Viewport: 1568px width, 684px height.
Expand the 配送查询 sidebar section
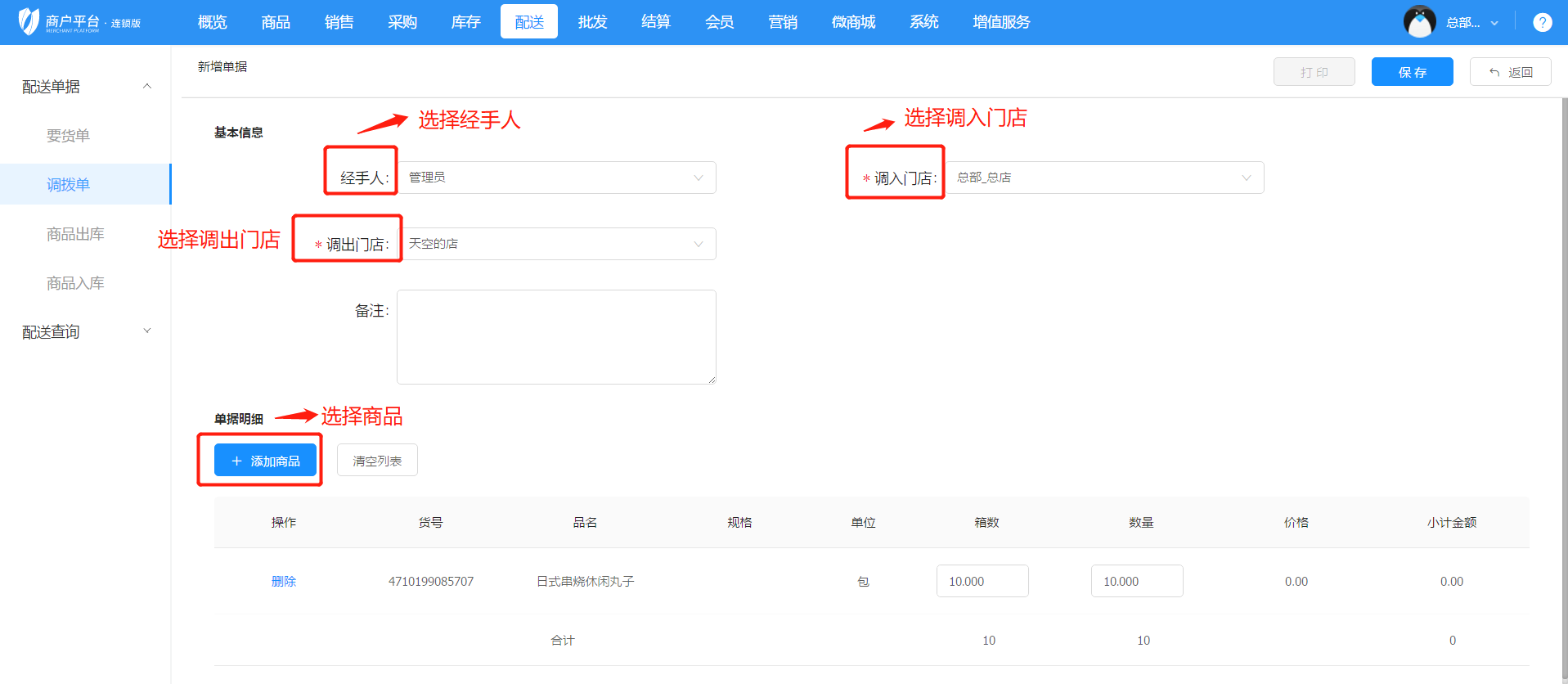(x=147, y=331)
